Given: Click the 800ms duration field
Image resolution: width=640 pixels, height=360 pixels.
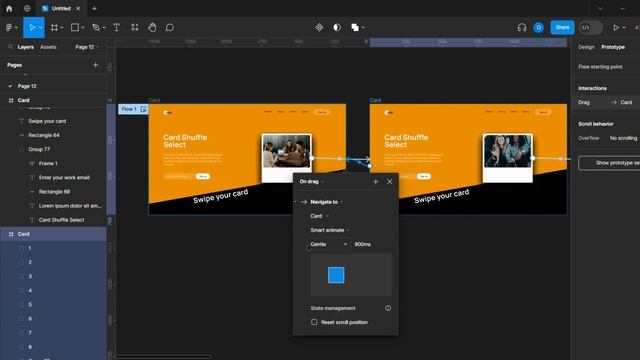Looking at the screenshot, I should click(362, 244).
